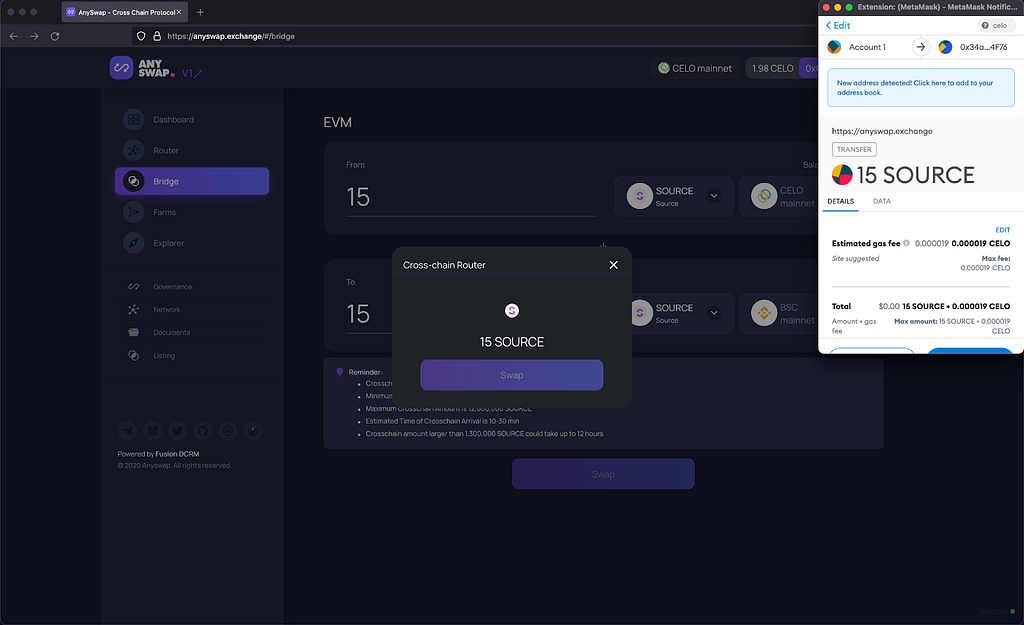Screen dimensions: 1024x625
Task: Open the Explorer sidebar item
Action: [x=191, y=243]
